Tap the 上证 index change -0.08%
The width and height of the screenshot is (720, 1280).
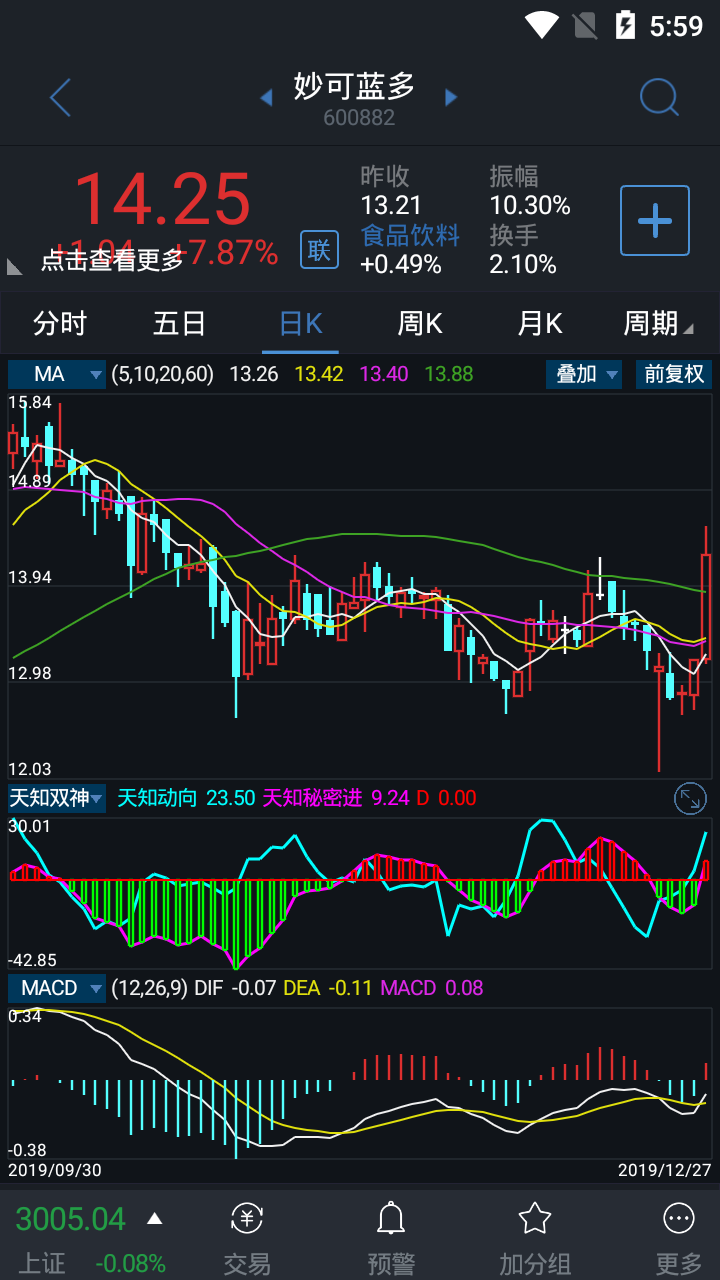pyautogui.click(x=131, y=1263)
